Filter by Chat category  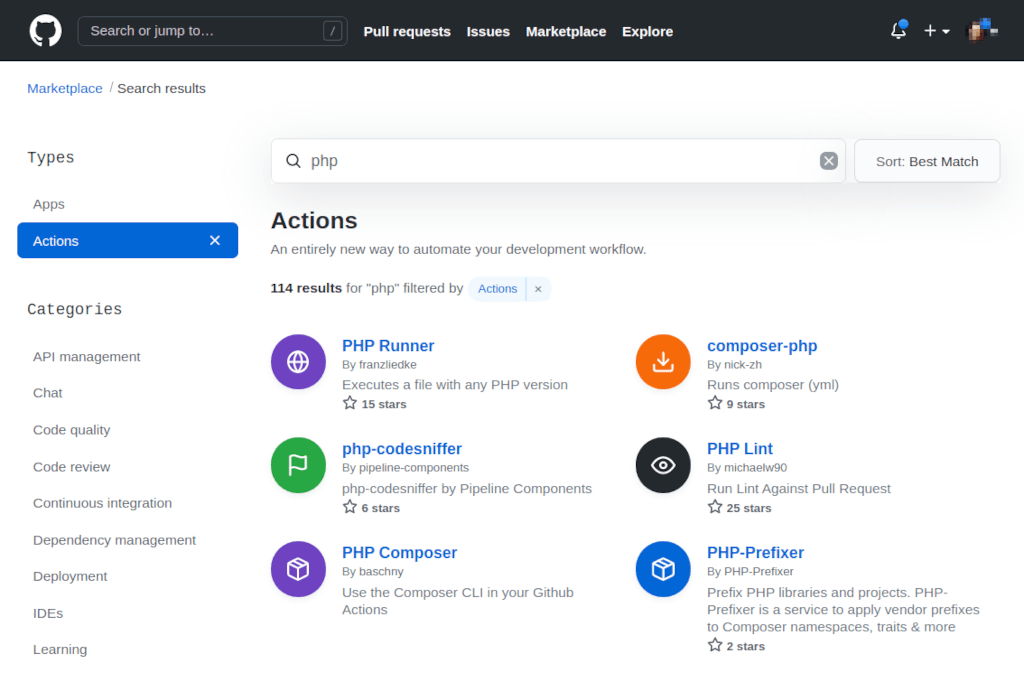point(48,392)
